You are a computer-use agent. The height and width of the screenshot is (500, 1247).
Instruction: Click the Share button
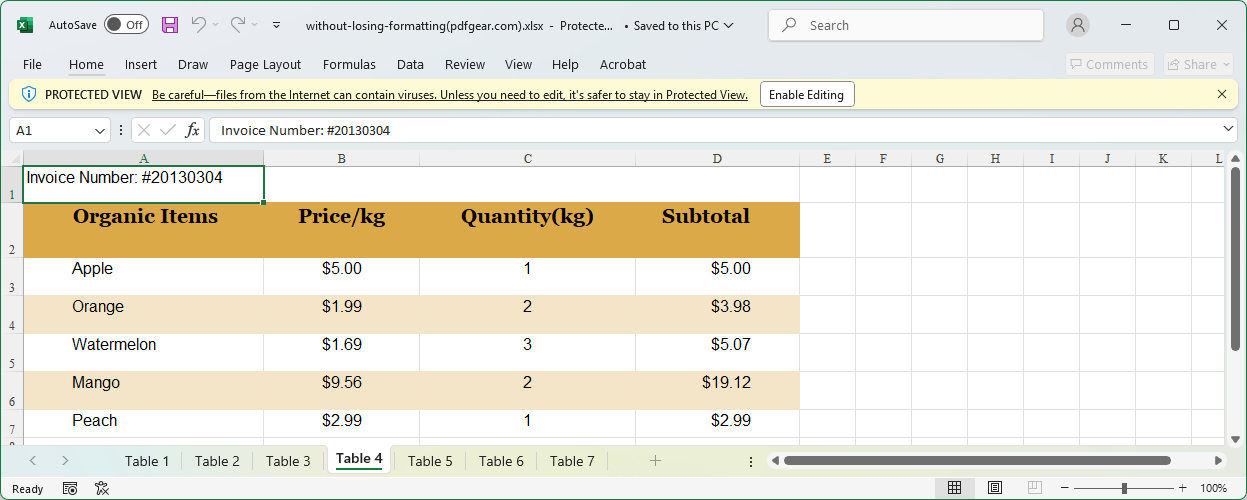click(1198, 64)
